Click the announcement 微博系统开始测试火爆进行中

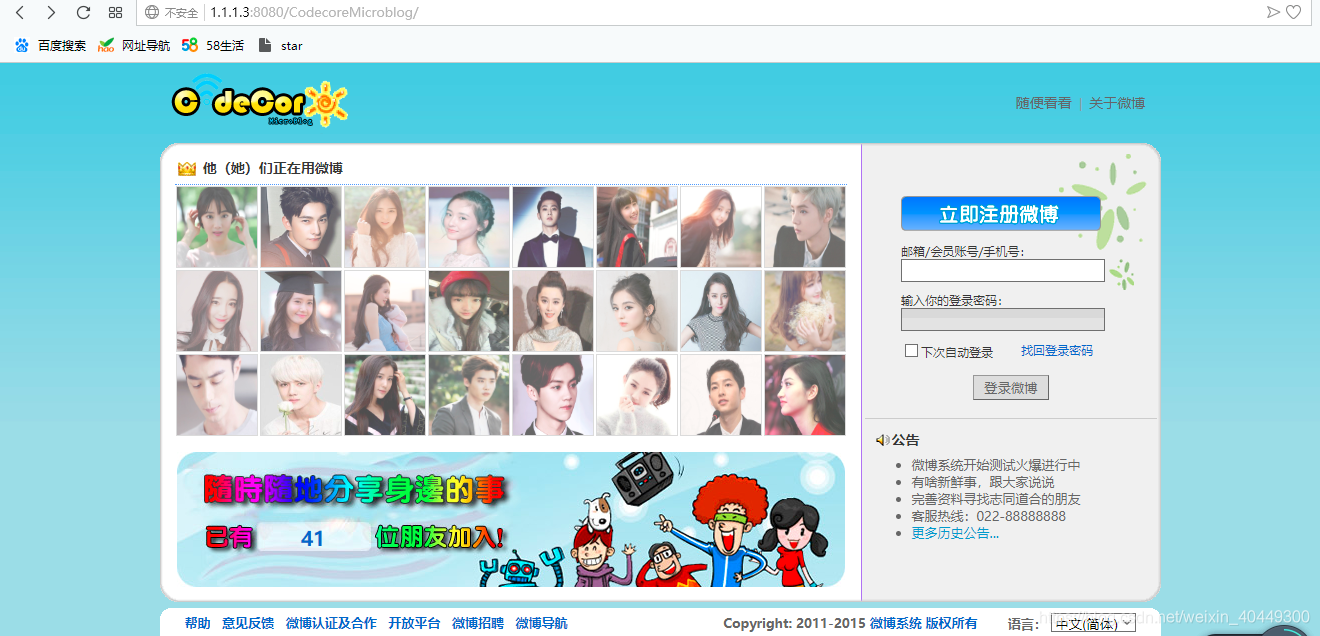click(x=996, y=465)
